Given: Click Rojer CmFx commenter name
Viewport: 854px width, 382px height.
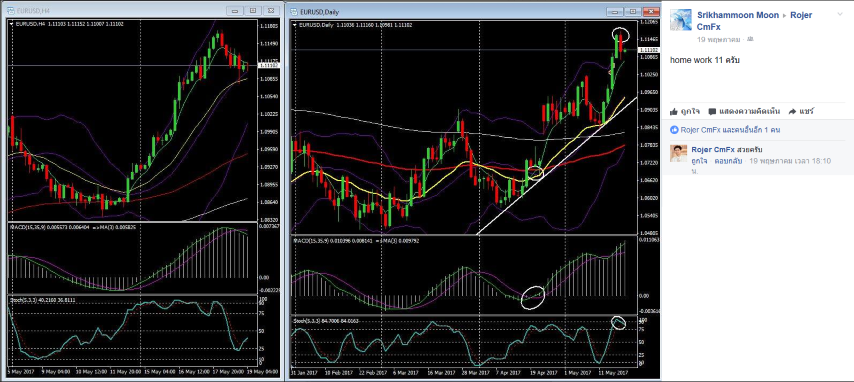Looking at the screenshot, I should click(713, 149).
